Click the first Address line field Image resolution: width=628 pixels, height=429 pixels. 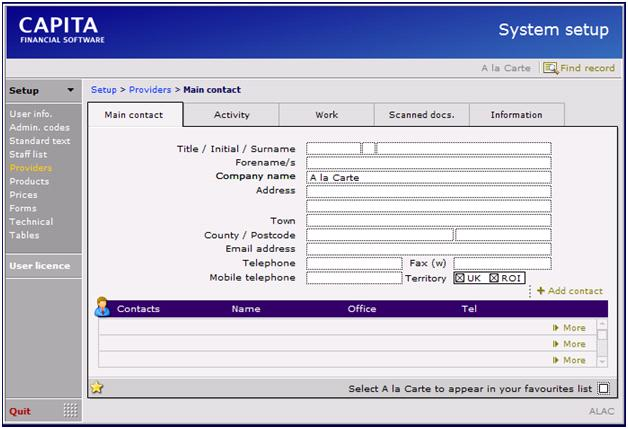(429, 192)
